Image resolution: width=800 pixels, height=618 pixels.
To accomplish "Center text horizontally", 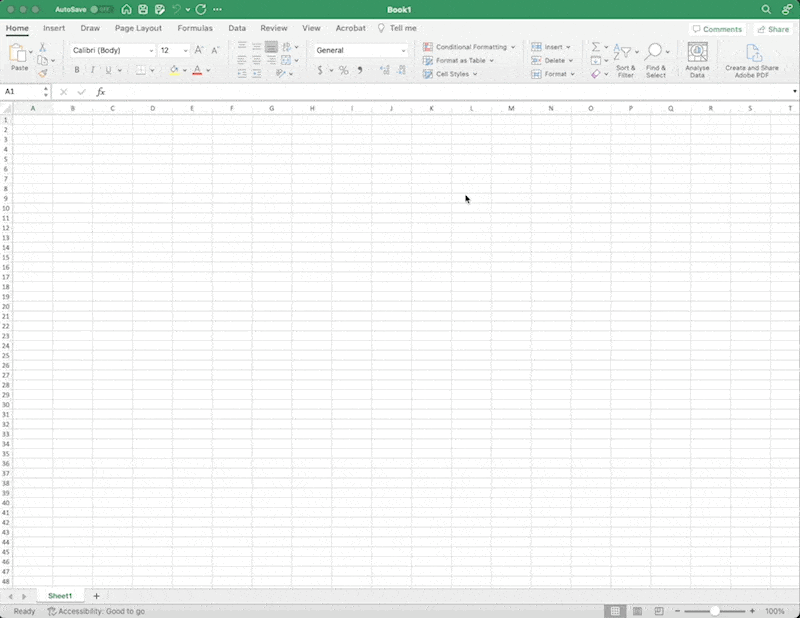I will (257, 60).
